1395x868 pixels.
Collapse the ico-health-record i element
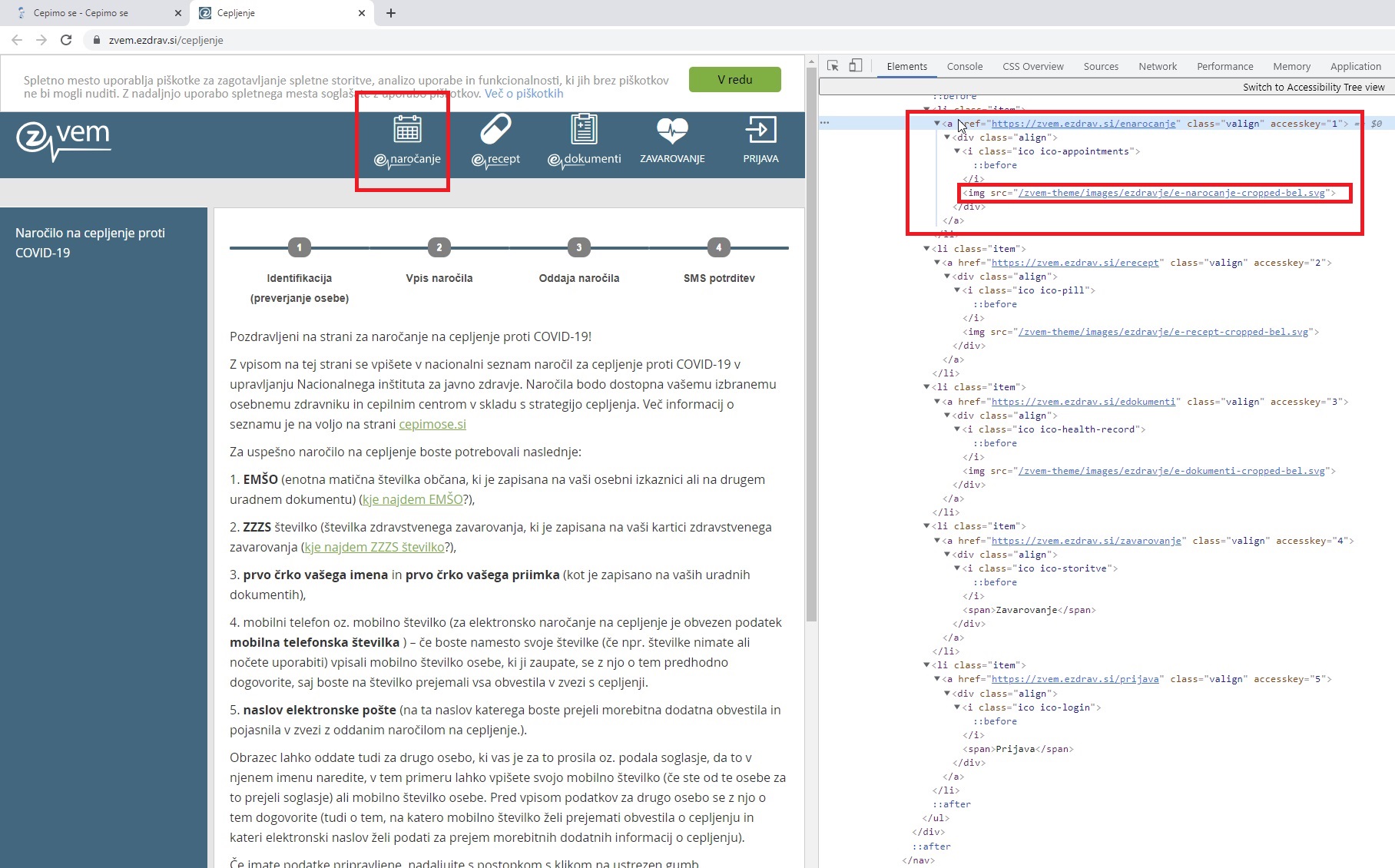[957, 429]
